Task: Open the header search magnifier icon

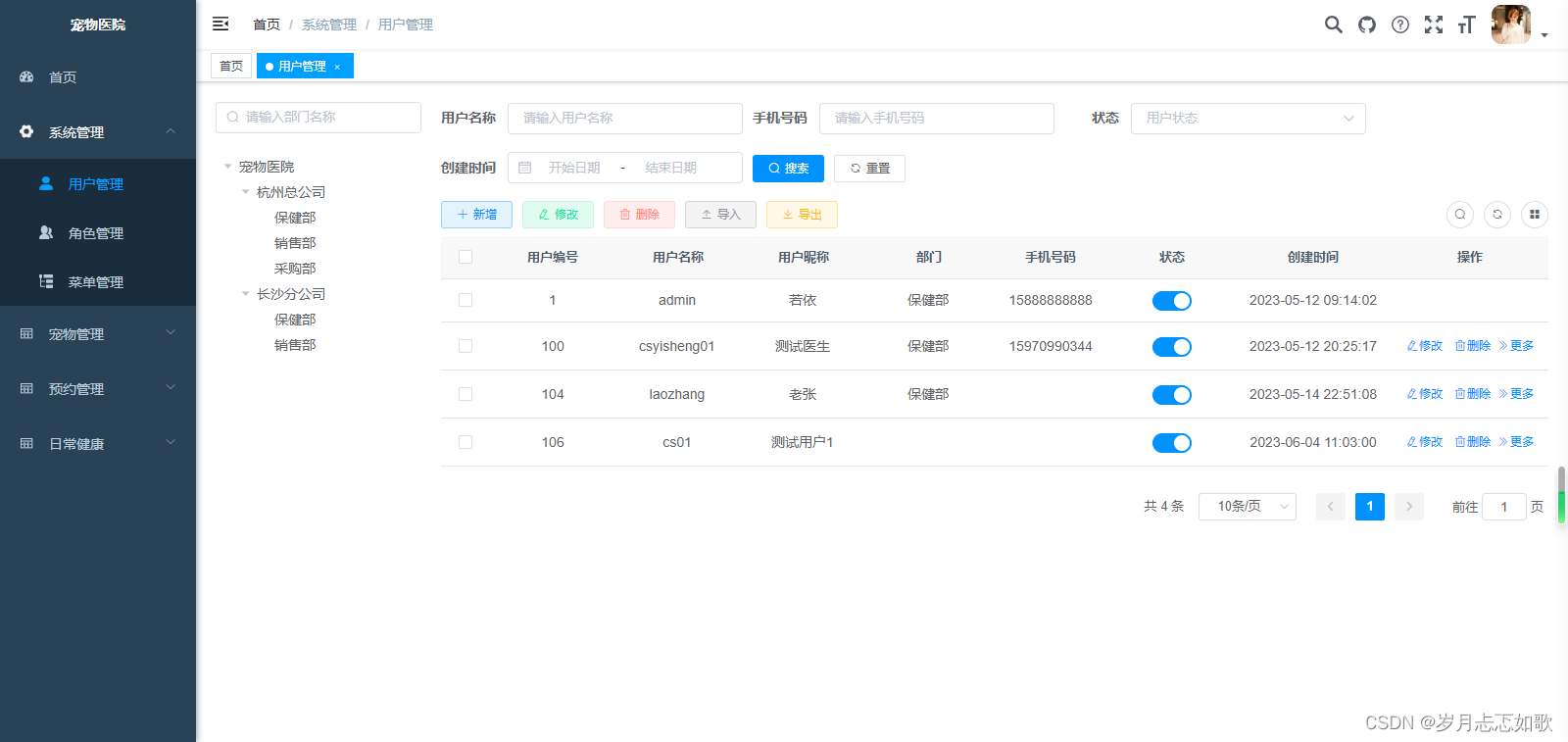Action: (x=1334, y=25)
